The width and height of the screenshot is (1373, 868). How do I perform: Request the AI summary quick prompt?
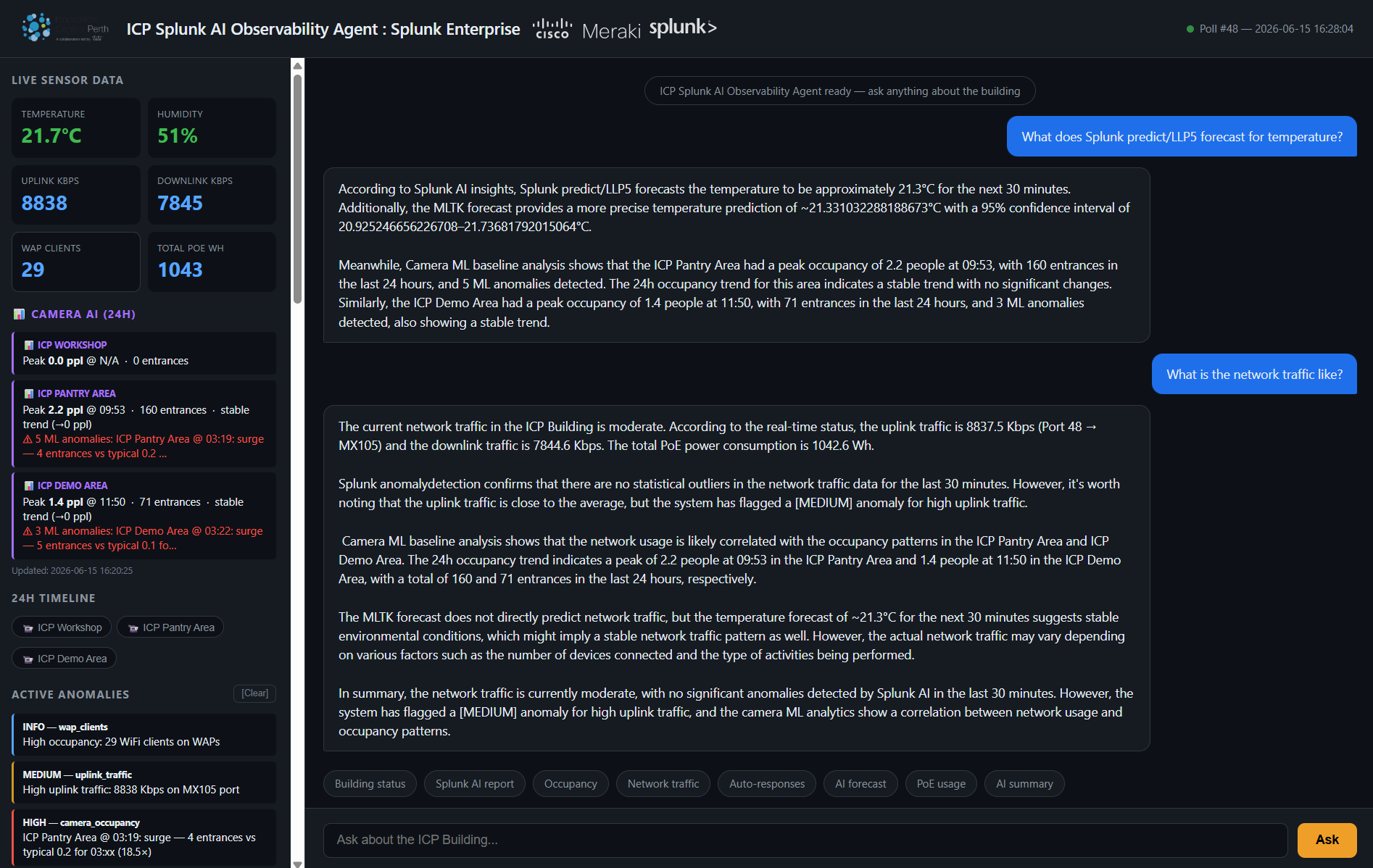[1024, 784]
